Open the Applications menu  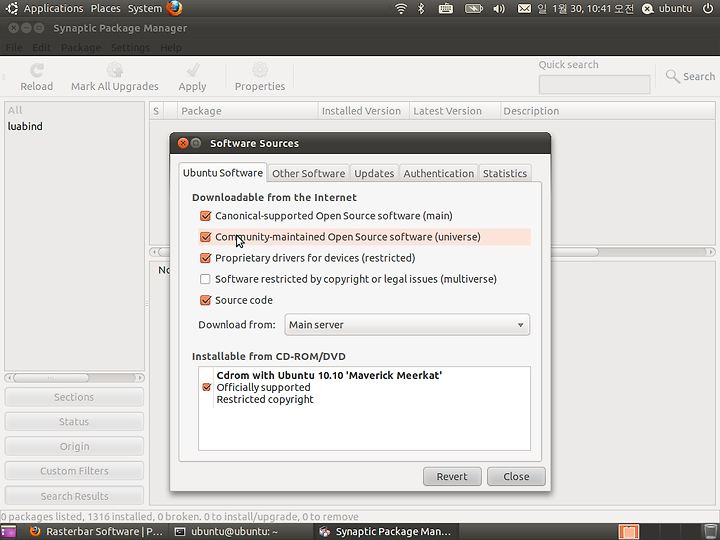coord(53,8)
